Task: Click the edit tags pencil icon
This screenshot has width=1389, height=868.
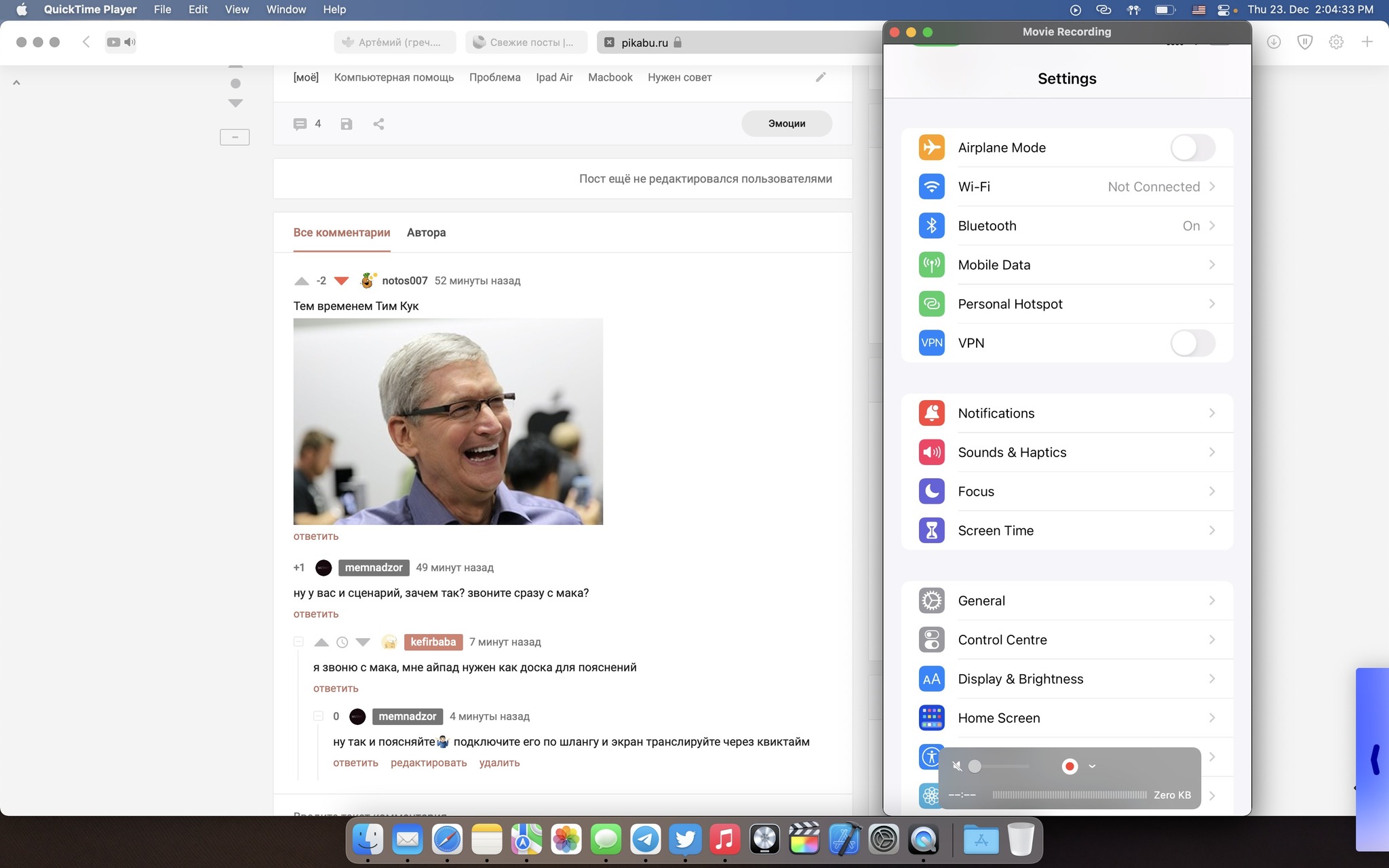Action: (821, 77)
